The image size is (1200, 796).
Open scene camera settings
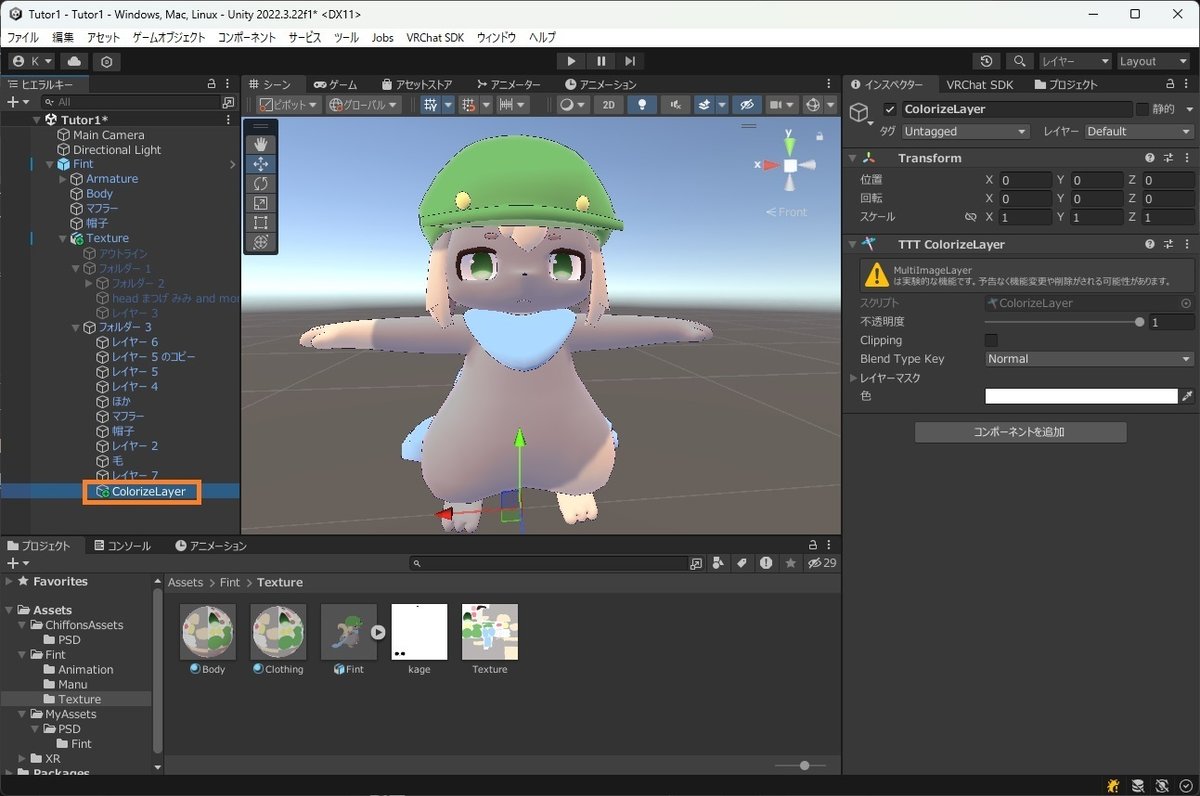(x=781, y=104)
